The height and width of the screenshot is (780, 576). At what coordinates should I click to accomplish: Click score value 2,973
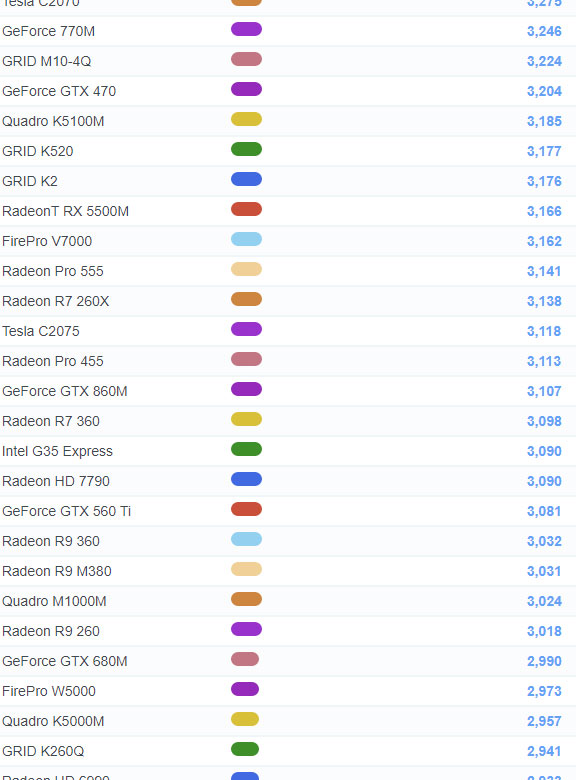(x=544, y=691)
